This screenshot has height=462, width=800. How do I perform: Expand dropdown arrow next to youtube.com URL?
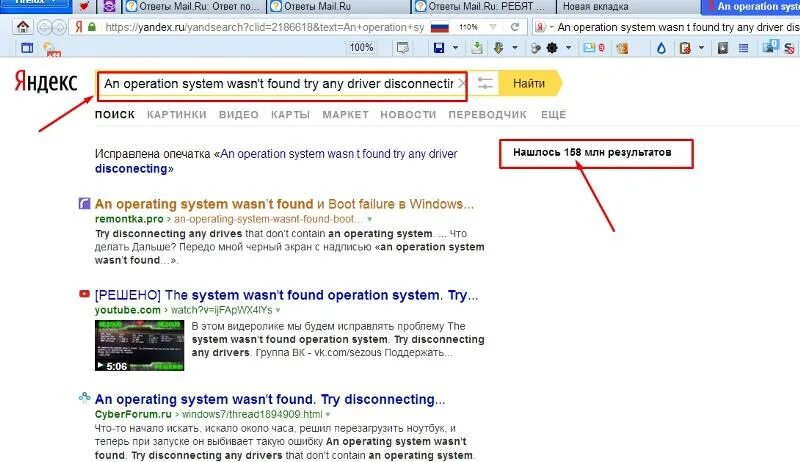click(x=278, y=310)
